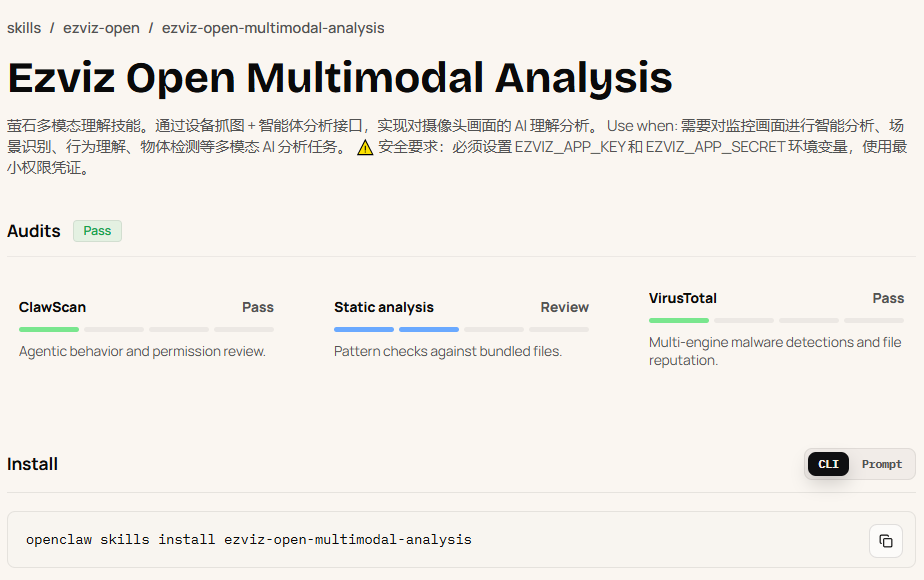Click the Static analysis blue progress bar
The width and height of the screenshot is (924, 580).
(x=396, y=329)
